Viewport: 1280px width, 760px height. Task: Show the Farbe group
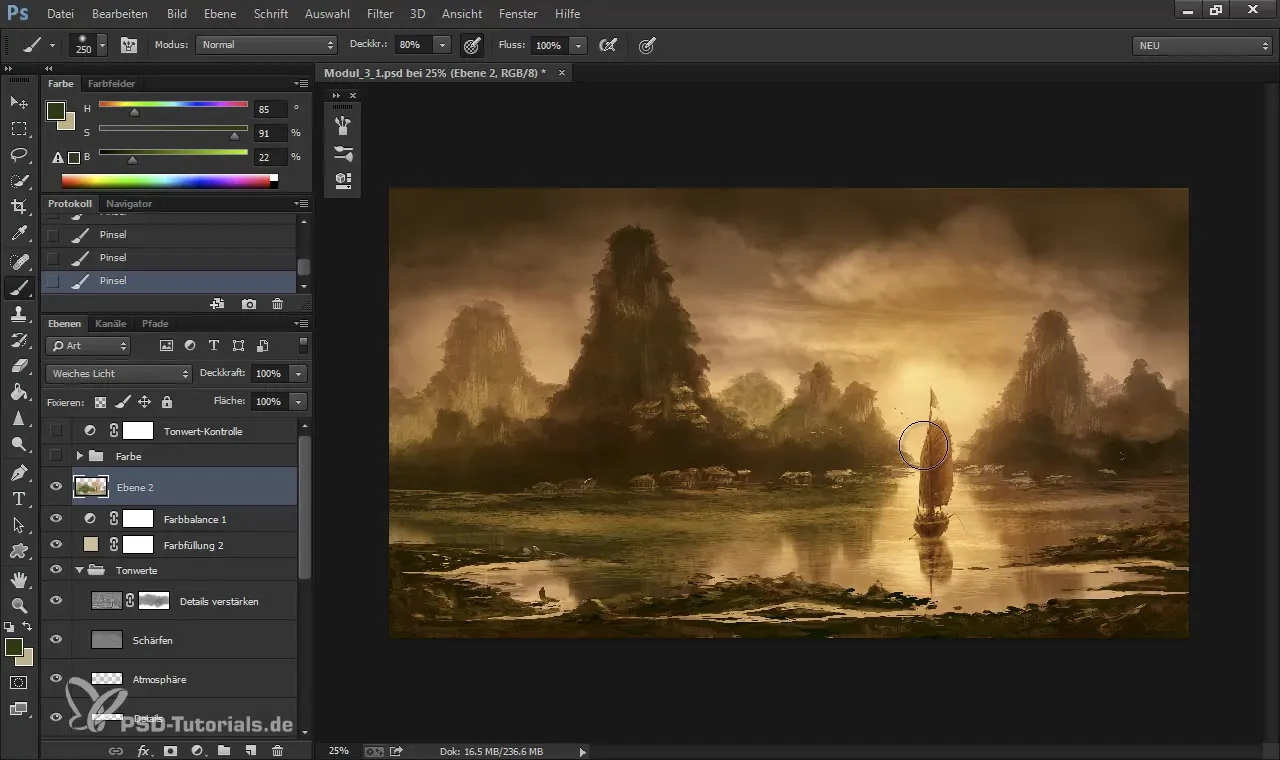point(56,456)
